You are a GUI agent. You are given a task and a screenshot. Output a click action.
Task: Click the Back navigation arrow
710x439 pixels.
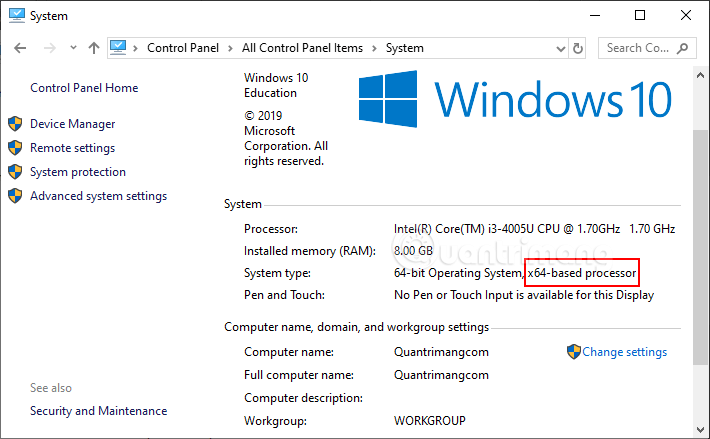point(20,48)
